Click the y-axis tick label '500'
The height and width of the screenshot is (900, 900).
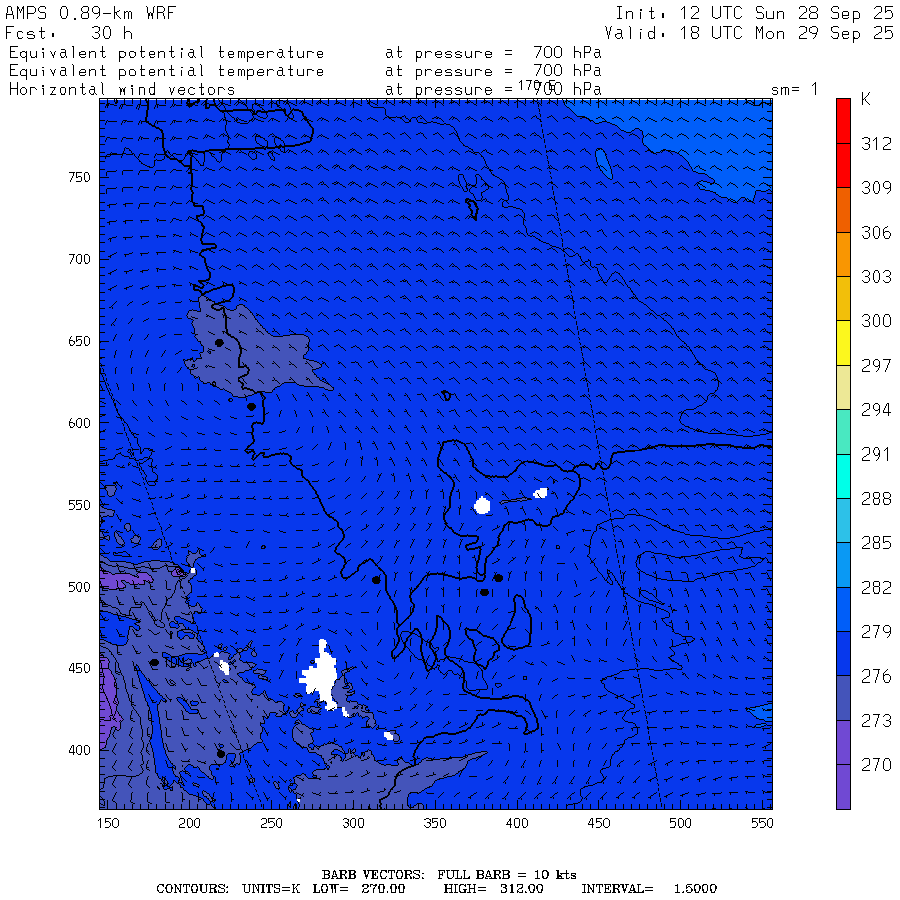pos(79,587)
